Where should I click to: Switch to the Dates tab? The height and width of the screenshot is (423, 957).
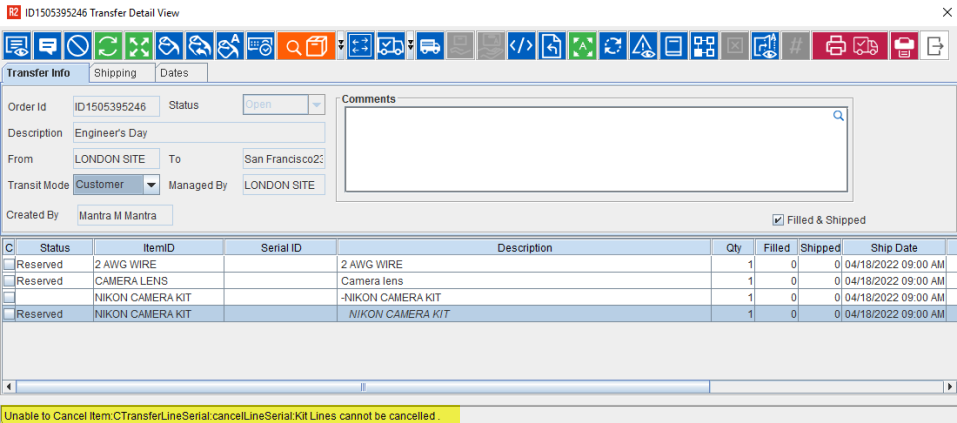(180, 72)
